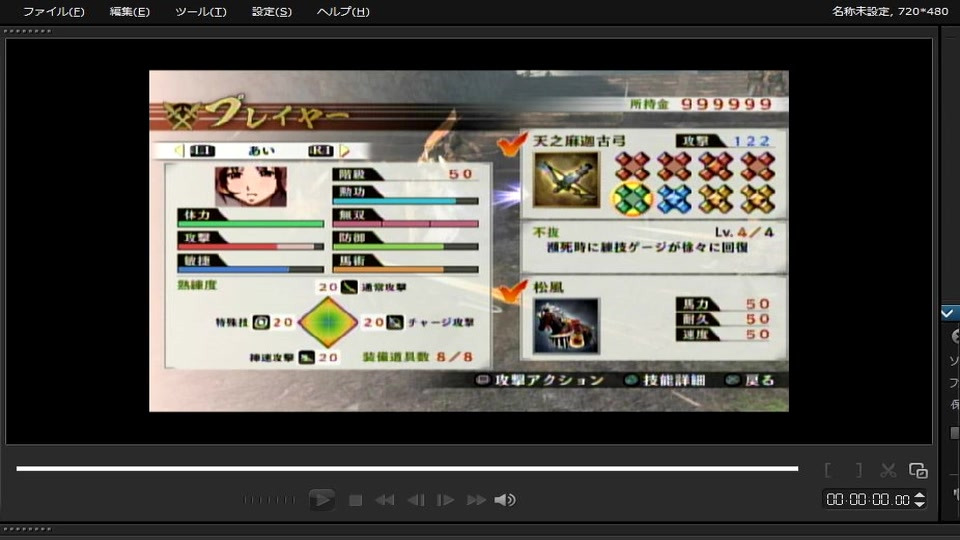This screenshot has width=960, height=540.
Task: Jump to the start with rewind button
Action: 384,500
